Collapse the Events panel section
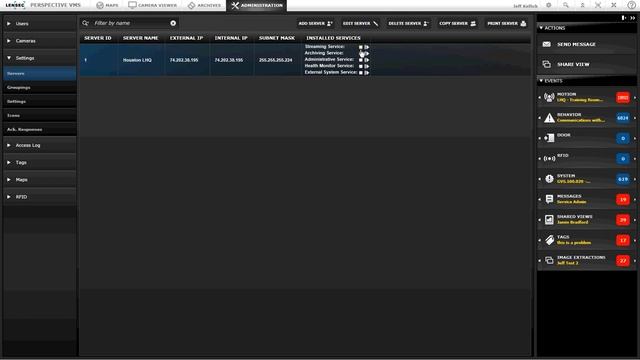This screenshot has height=360, width=640. (x=541, y=81)
